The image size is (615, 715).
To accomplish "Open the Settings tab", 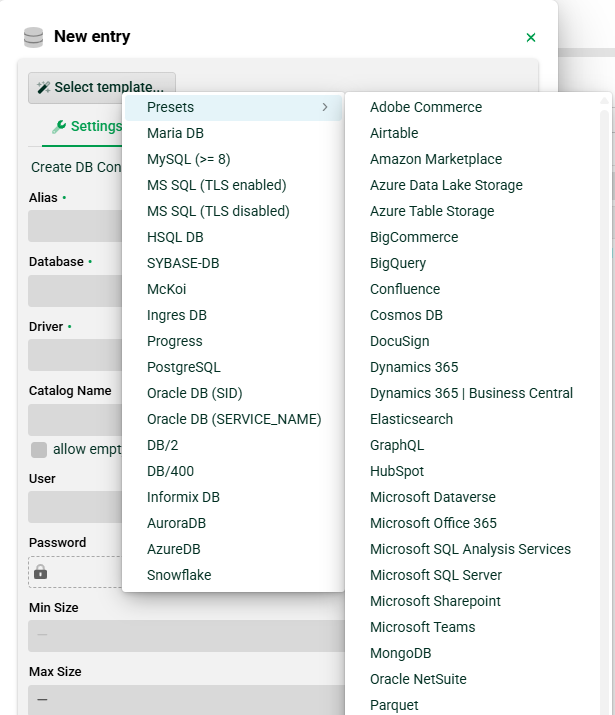I will [x=87, y=126].
